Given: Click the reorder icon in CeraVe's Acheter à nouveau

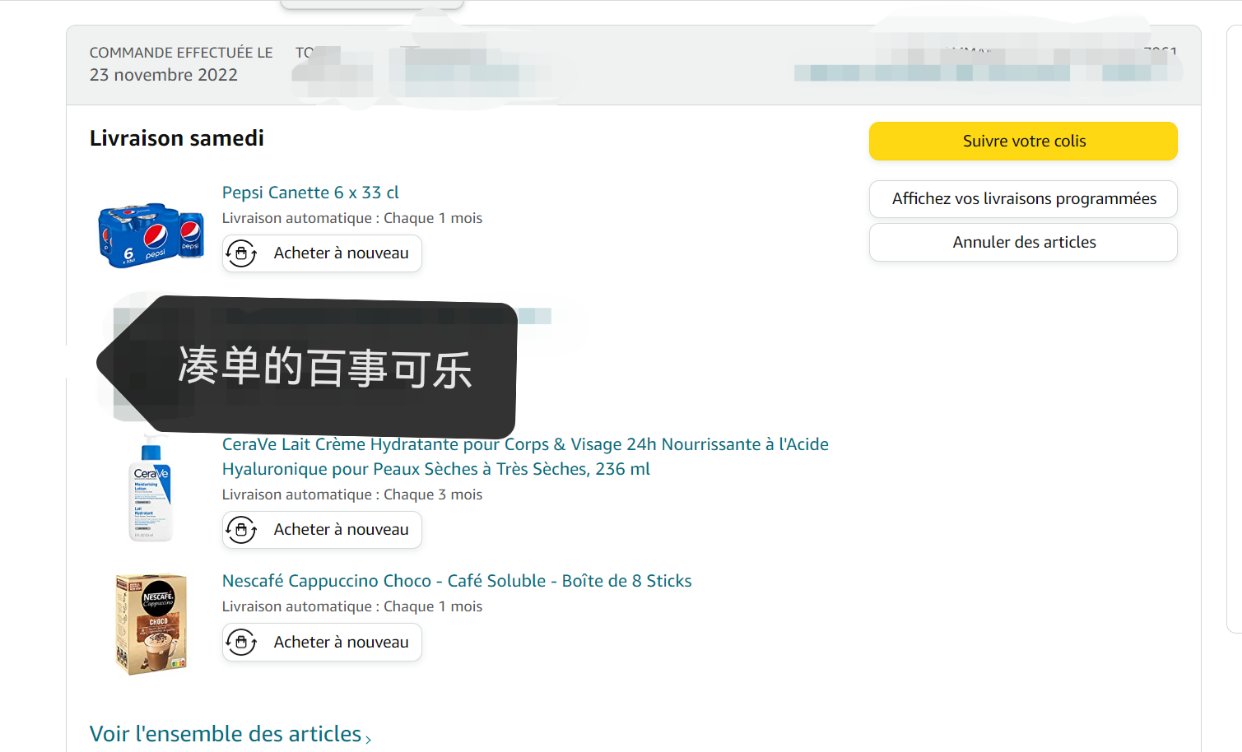Looking at the screenshot, I should coord(241,530).
